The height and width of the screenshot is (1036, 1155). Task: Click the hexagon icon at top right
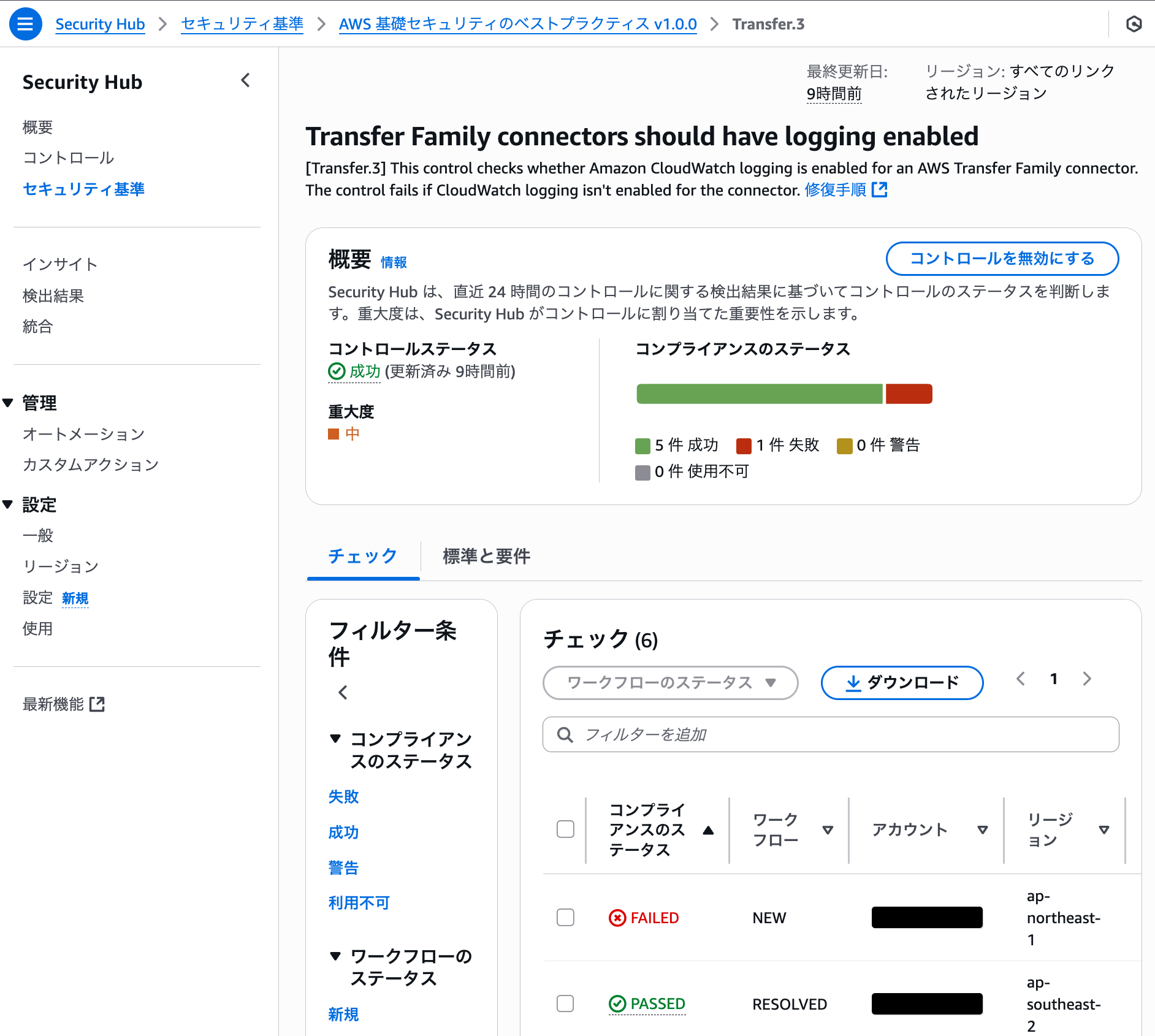[x=1134, y=24]
